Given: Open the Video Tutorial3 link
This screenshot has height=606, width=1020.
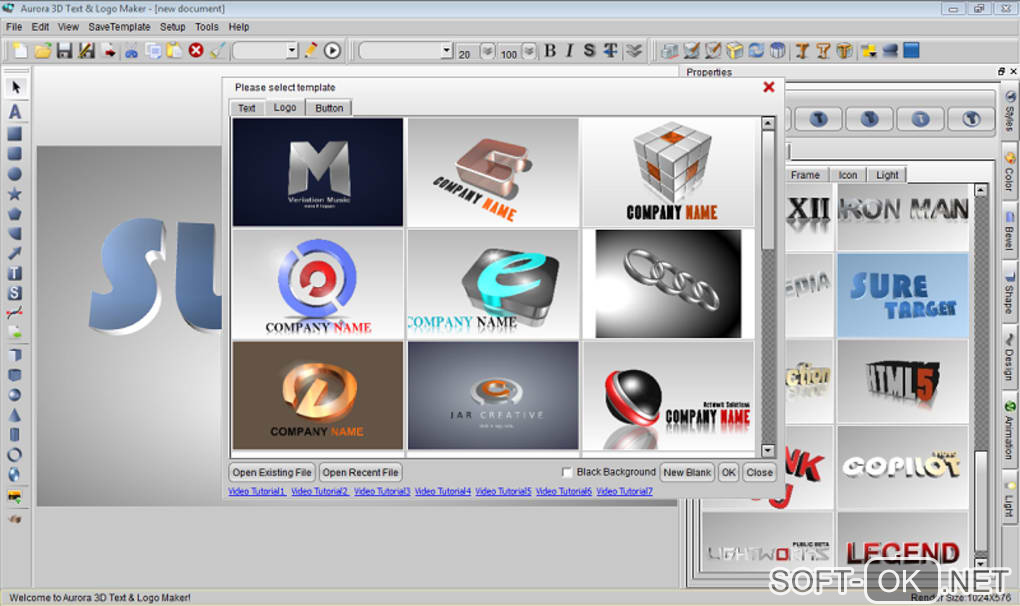Looking at the screenshot, I should pyautogui.click(x=382, y=492).
